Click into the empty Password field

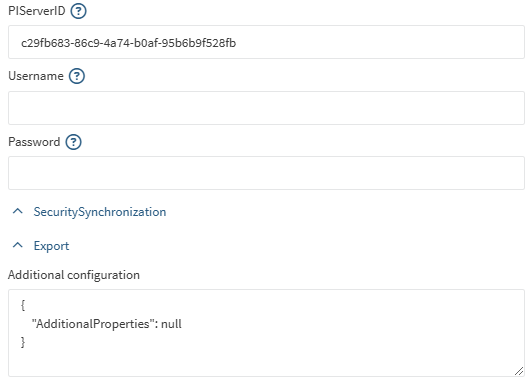pos(266,173)
